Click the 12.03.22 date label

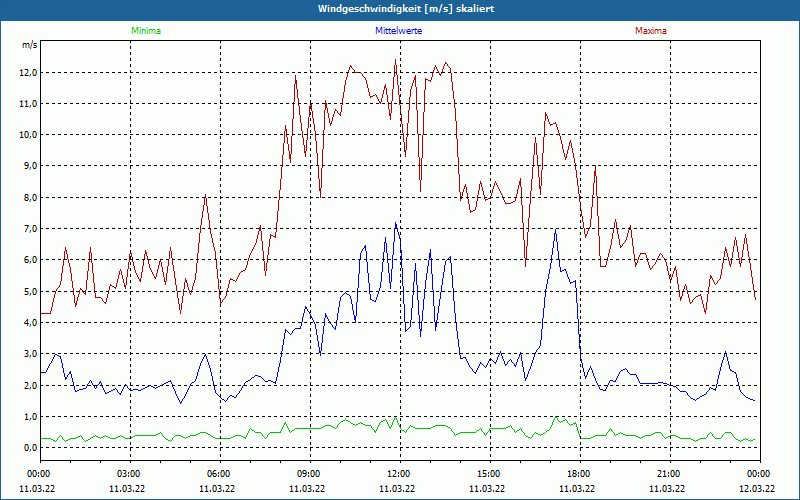pos(757,488)
